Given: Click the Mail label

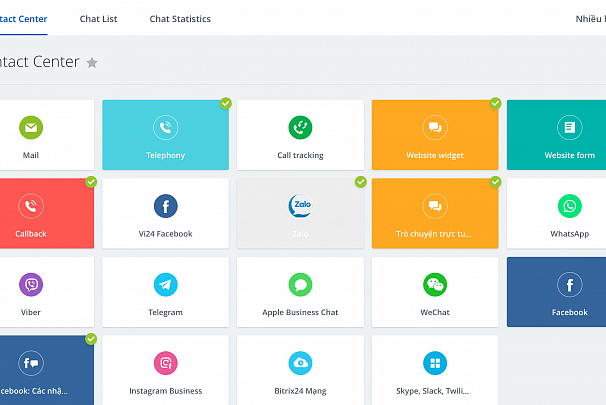Looking at the screenshot, I should 31,155.
